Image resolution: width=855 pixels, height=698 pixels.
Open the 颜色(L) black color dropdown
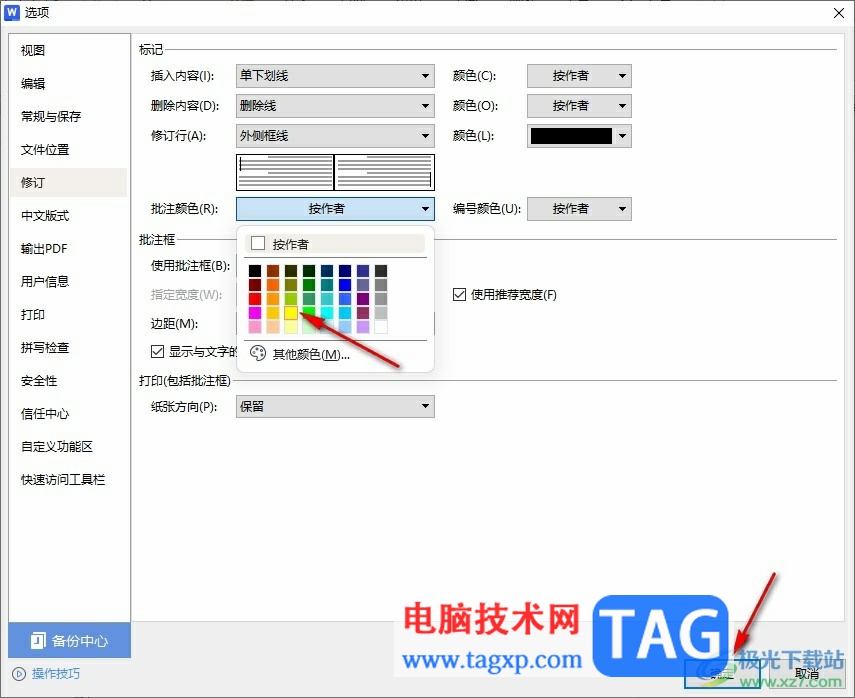click(579, 136)
